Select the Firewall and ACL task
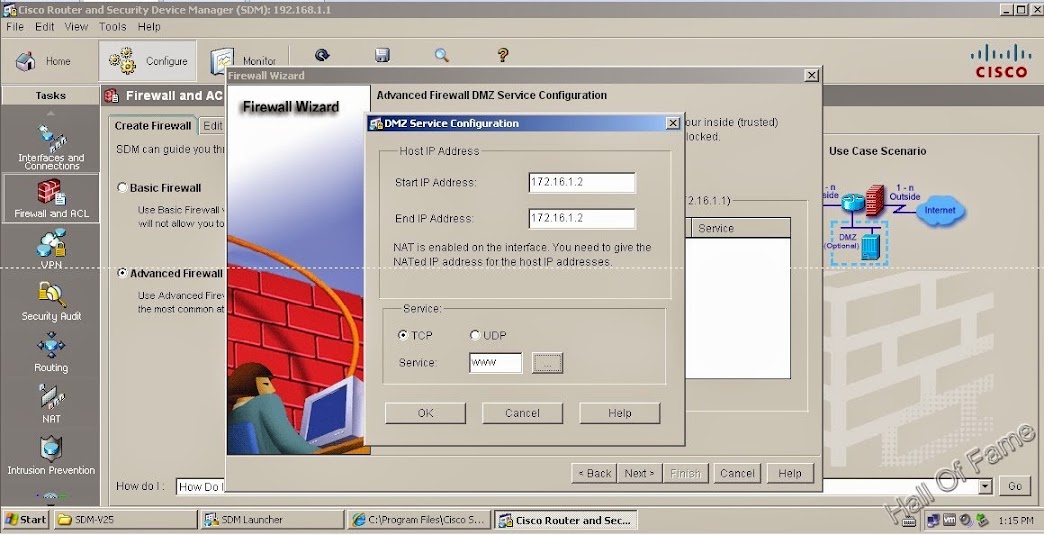The image size is (1044, 535). (51, 199)
